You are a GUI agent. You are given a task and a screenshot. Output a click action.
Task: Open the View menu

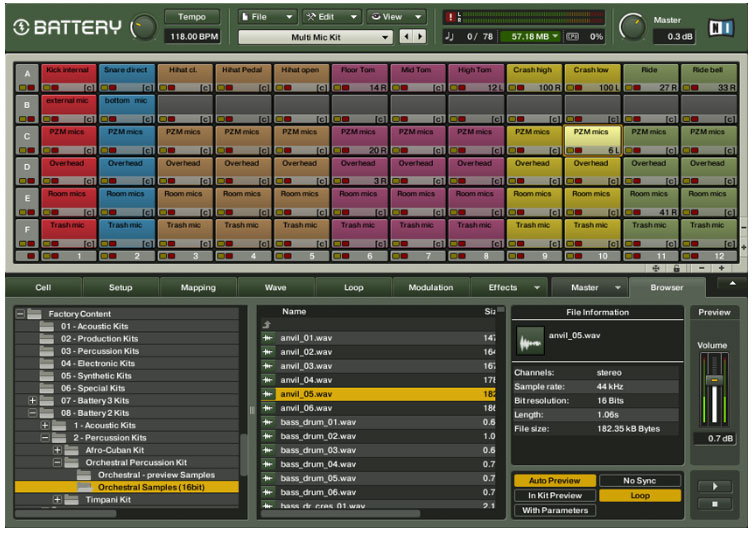pyautogui.click(x=396, y=17)
